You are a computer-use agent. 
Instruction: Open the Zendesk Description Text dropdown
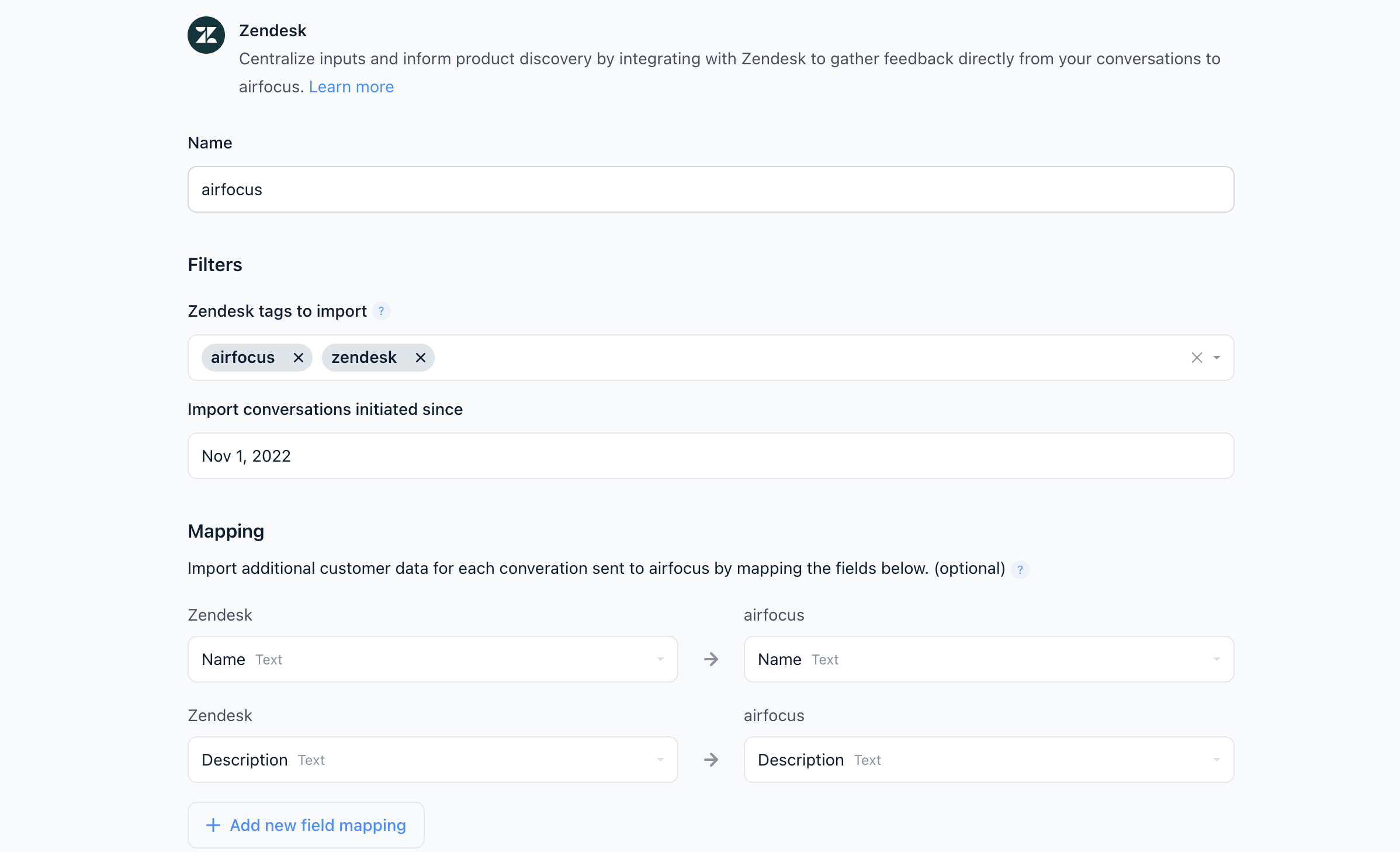pos(432,760)
